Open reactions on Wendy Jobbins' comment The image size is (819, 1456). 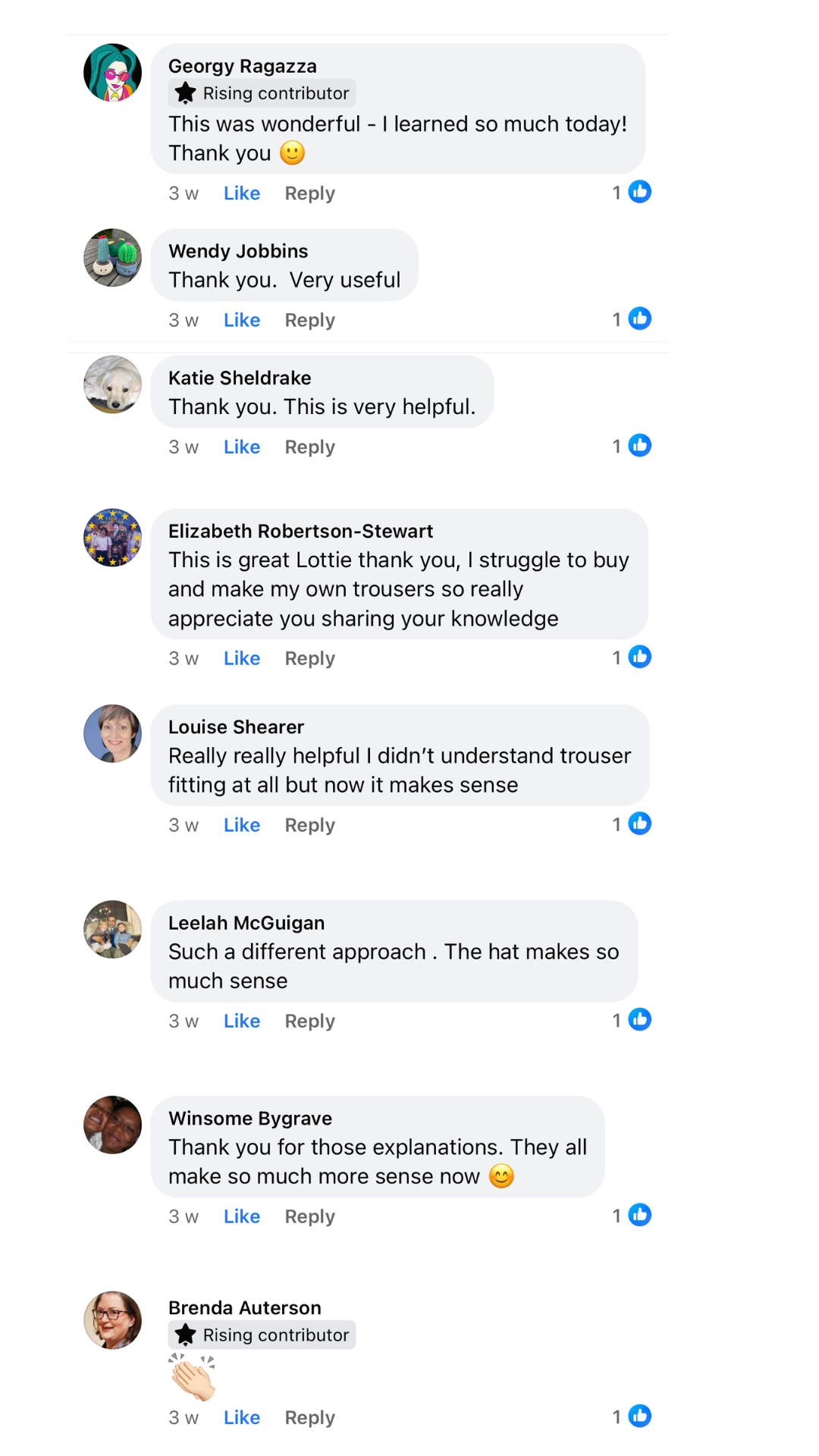[x=639, y=318]
